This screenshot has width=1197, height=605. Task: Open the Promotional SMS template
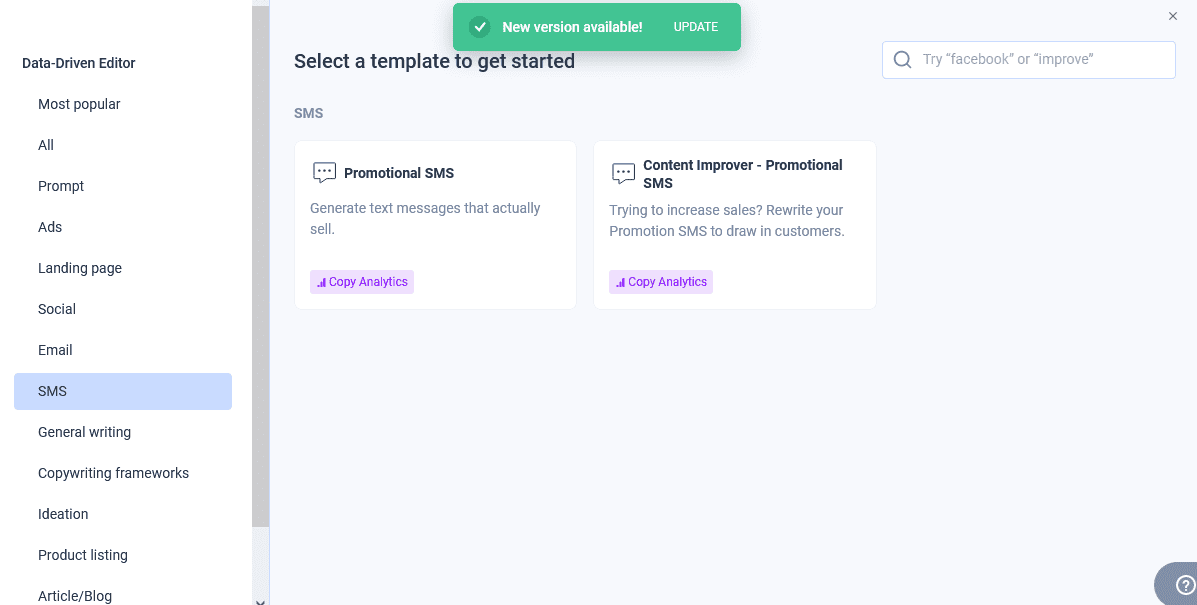pos(399,173)
